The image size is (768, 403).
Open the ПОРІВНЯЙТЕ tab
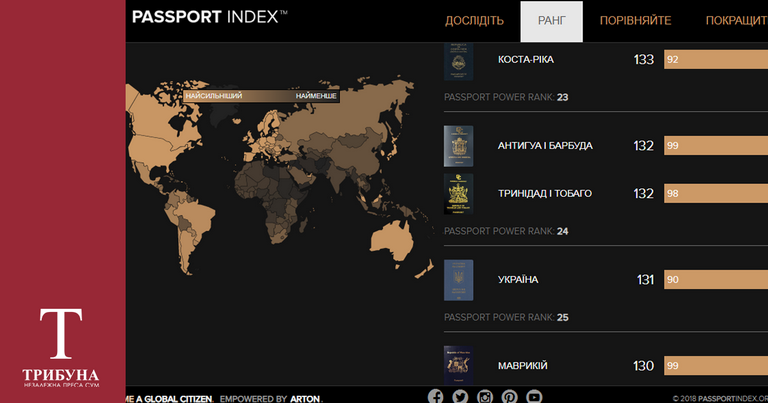point(635,21)
